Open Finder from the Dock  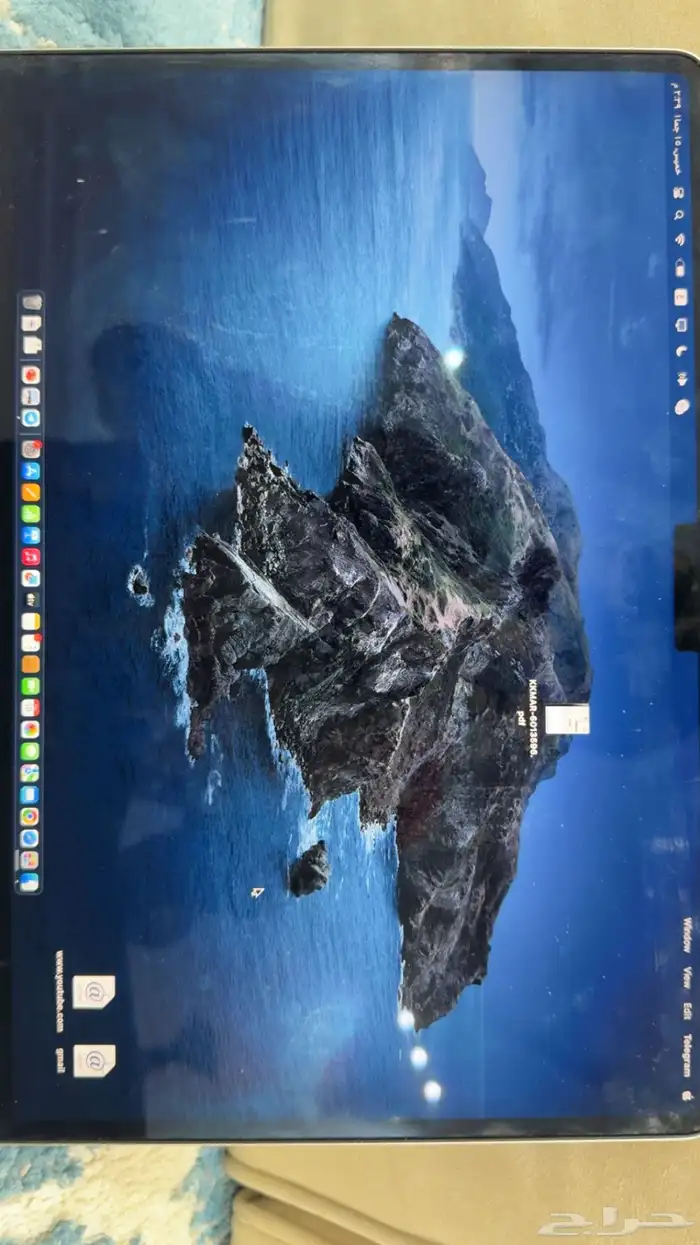(x=31, y=882)
